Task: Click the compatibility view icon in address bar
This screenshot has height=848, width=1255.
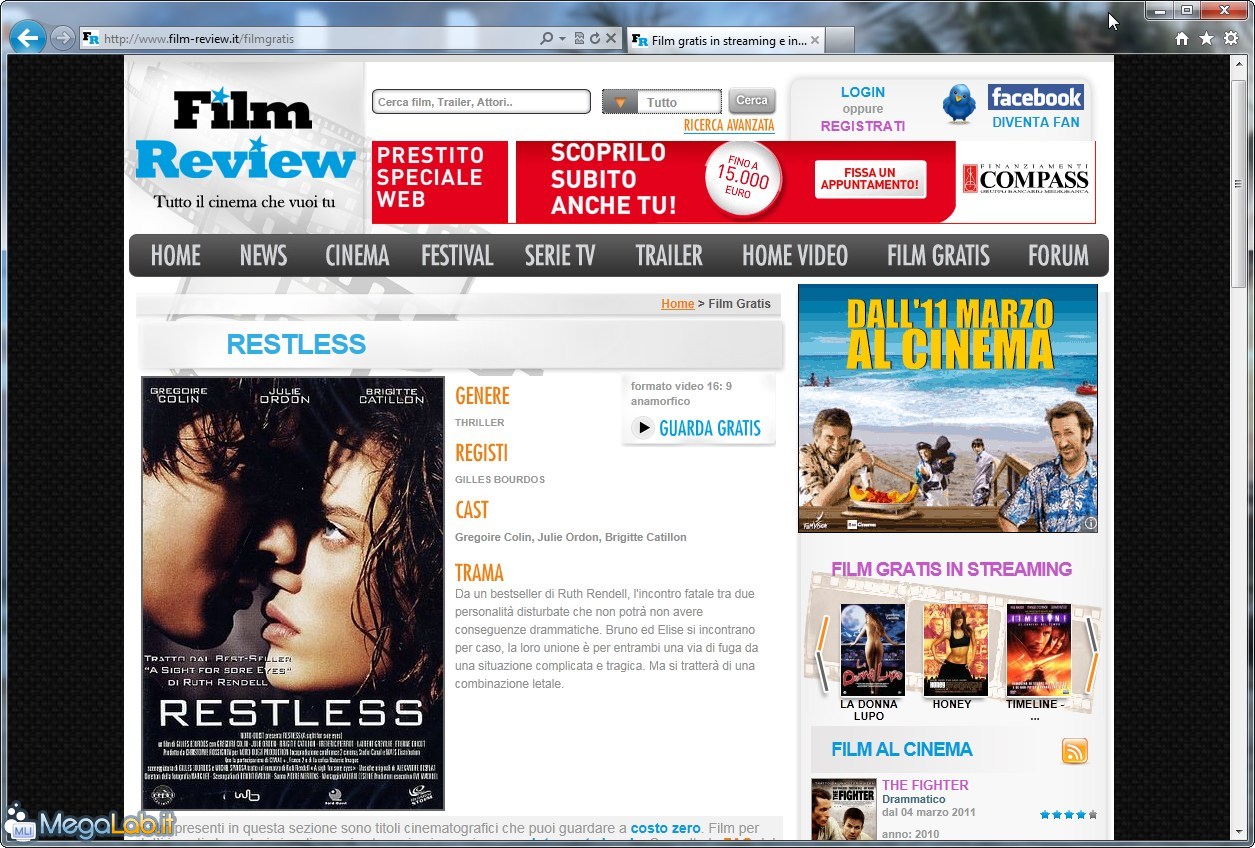Action: (x=579, y=39)
